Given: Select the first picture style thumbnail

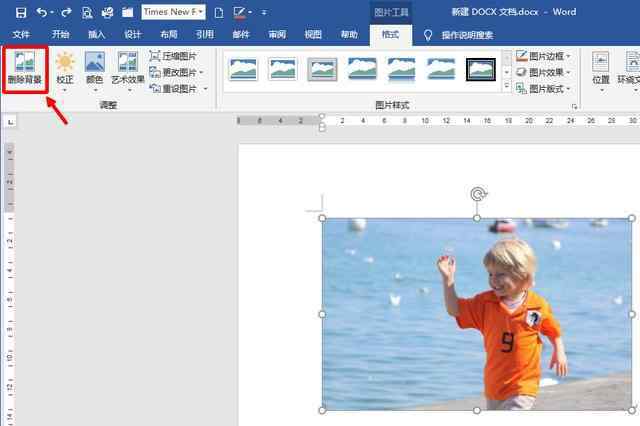Looking at the screenshot, I should [243, 68].
